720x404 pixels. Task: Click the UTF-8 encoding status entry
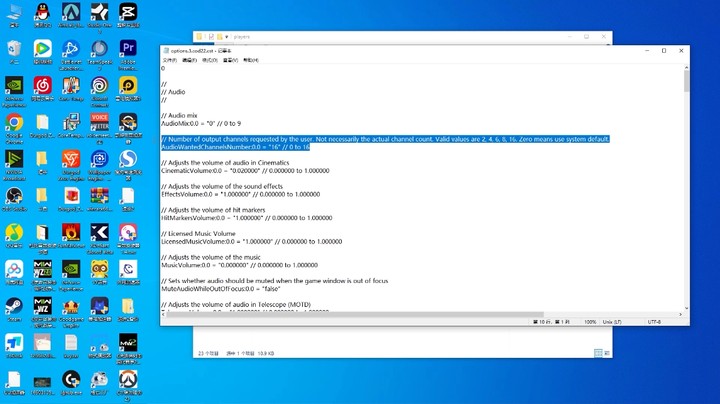tap(654, 322)
